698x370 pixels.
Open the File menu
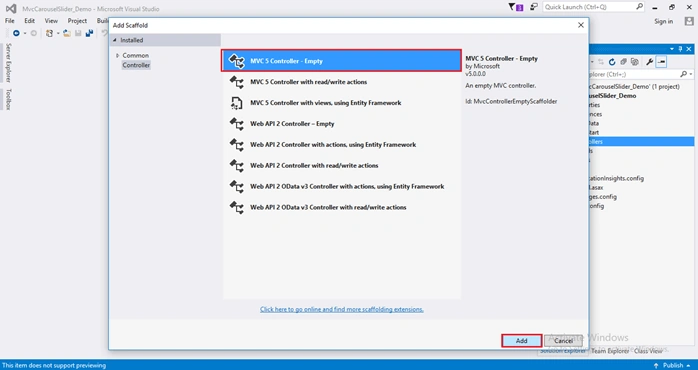tap(9, 20)
